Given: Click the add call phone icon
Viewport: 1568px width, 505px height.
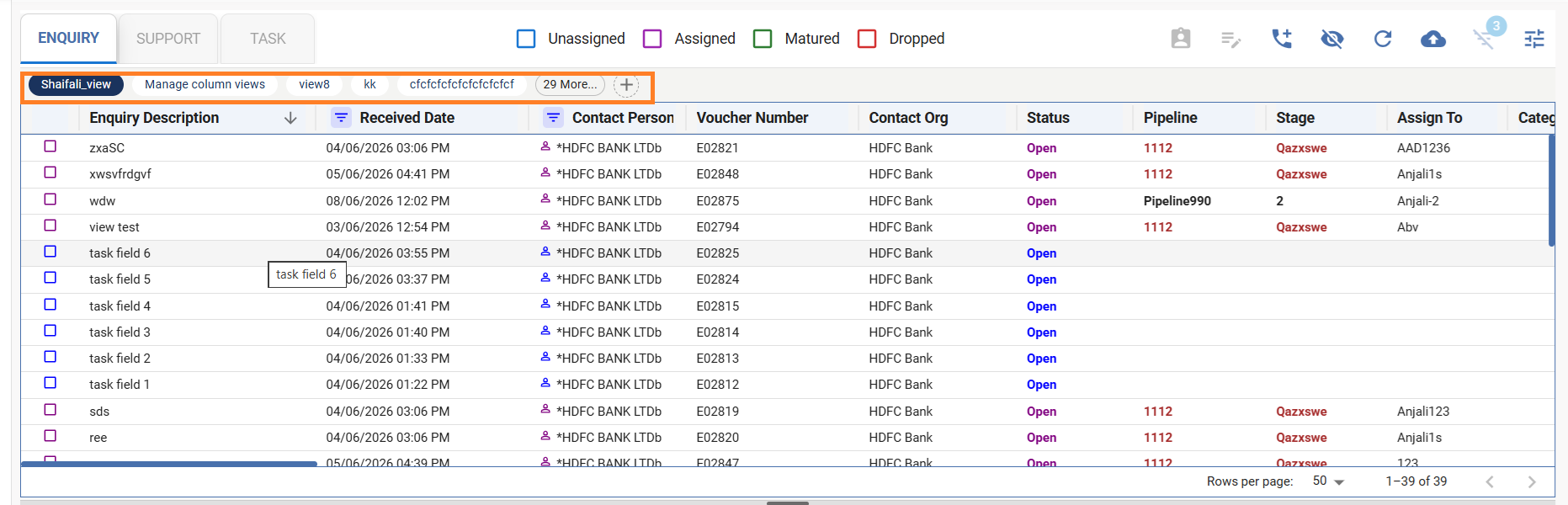Looking at the screenshot, I should point(1282,39).
